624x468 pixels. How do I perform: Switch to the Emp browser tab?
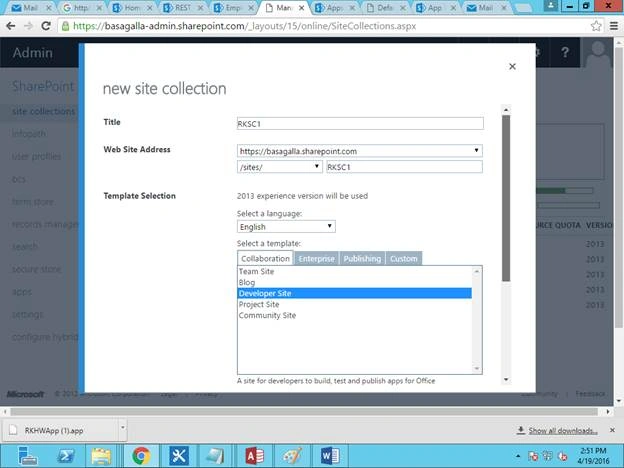233,8
